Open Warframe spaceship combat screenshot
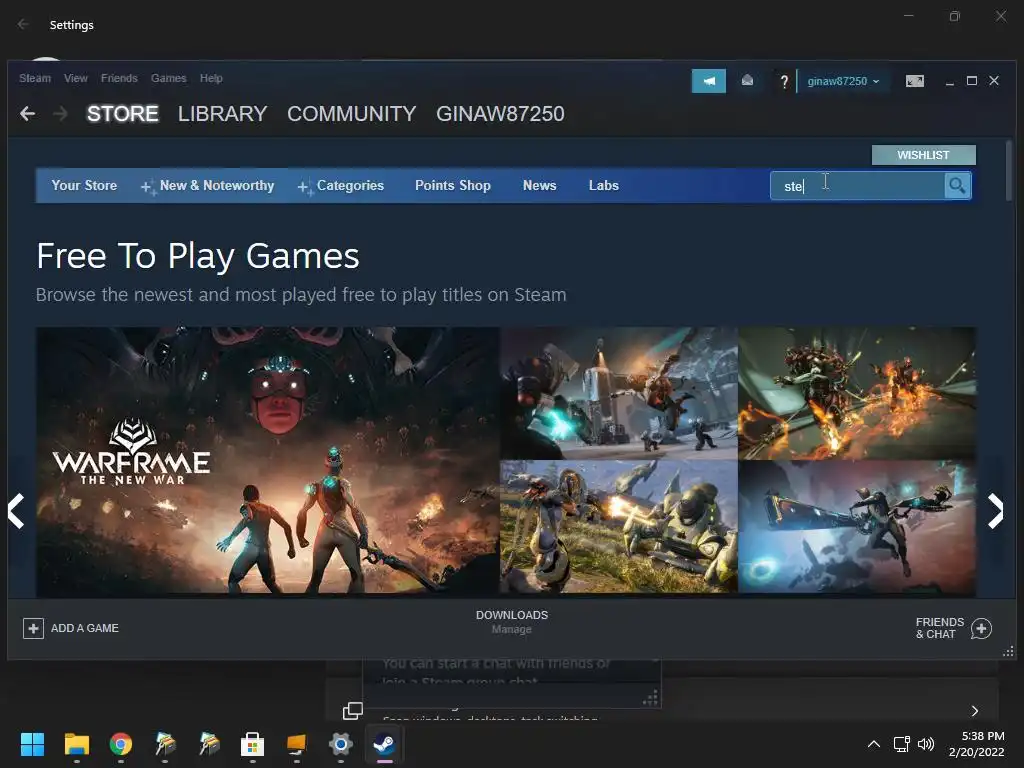The image size is (1024, 768). (x=618, y=393)
